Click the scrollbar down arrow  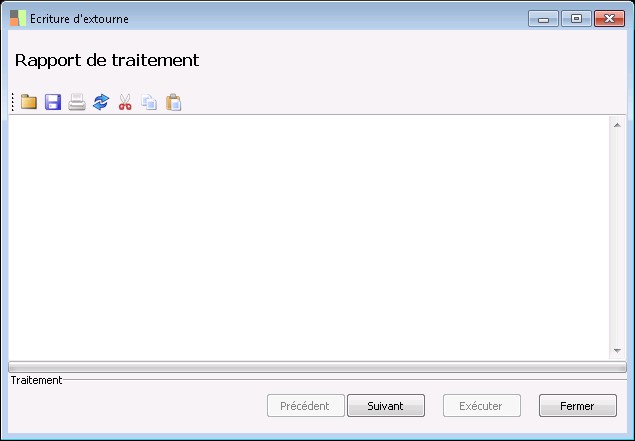[617, 351]
